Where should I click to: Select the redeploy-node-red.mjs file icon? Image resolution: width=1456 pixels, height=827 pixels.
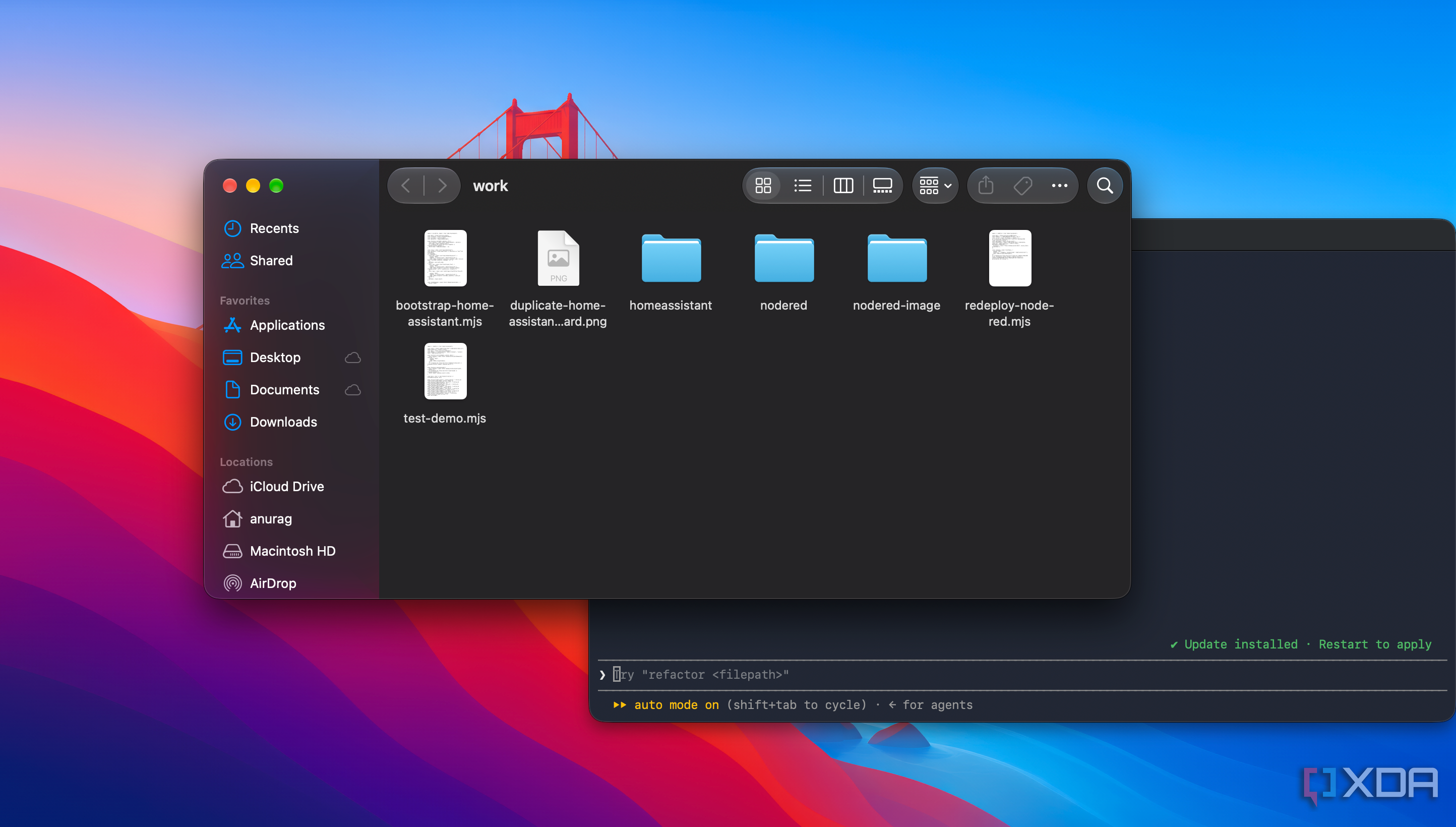[1010, 258]
